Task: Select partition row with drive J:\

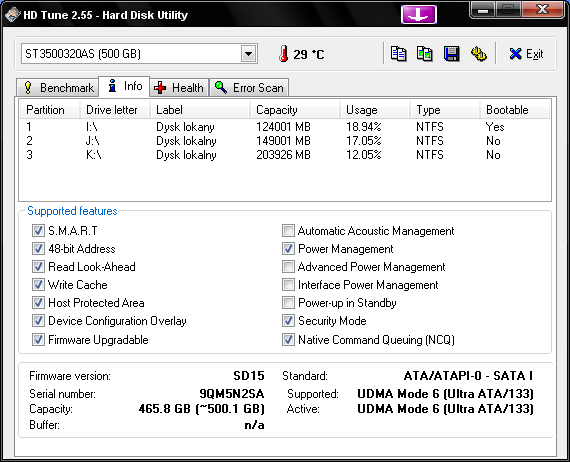Action: click(285, 141)
